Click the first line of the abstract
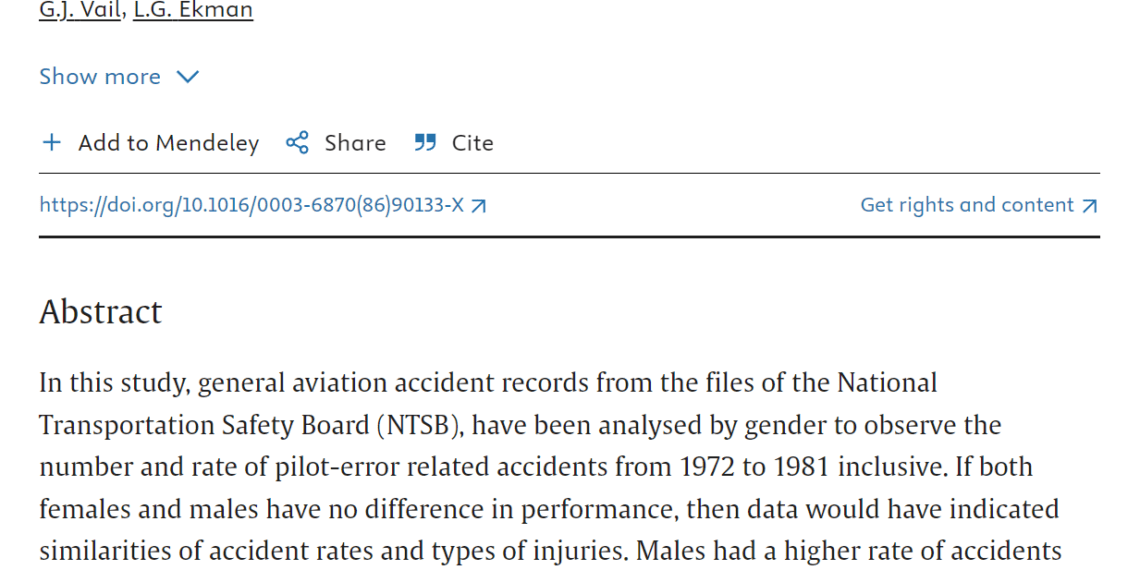This screenshot has width=1140, height=570. coord(488,382)
